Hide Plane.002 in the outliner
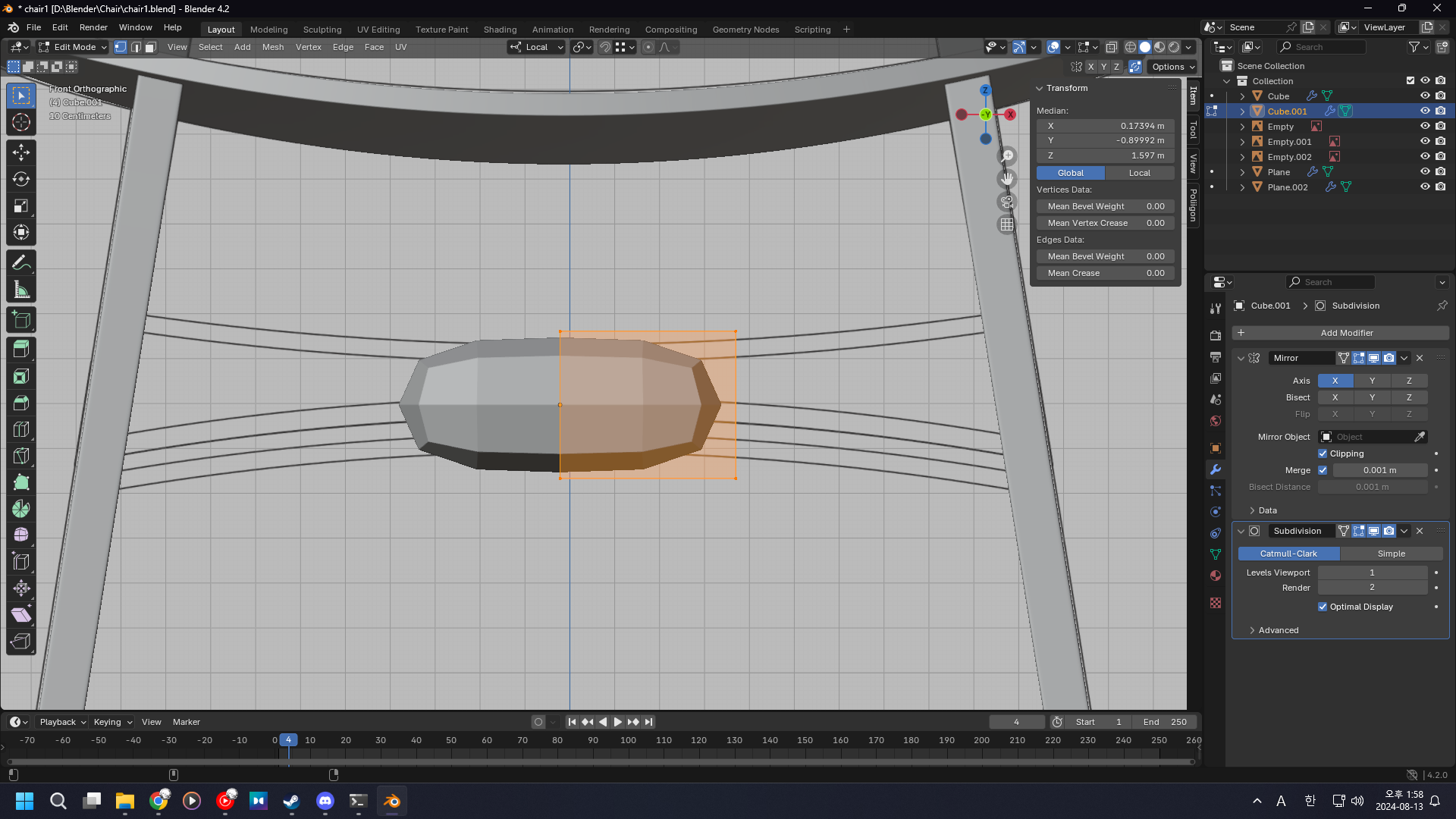 tap(1425, 187)
